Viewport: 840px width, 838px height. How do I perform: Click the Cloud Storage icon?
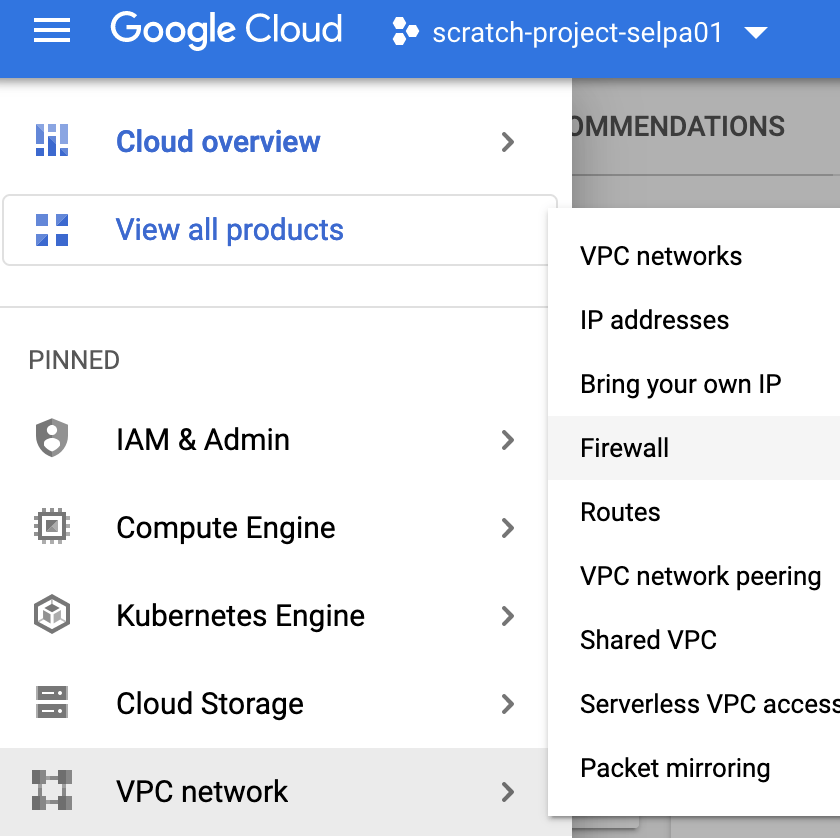[51, 703]
